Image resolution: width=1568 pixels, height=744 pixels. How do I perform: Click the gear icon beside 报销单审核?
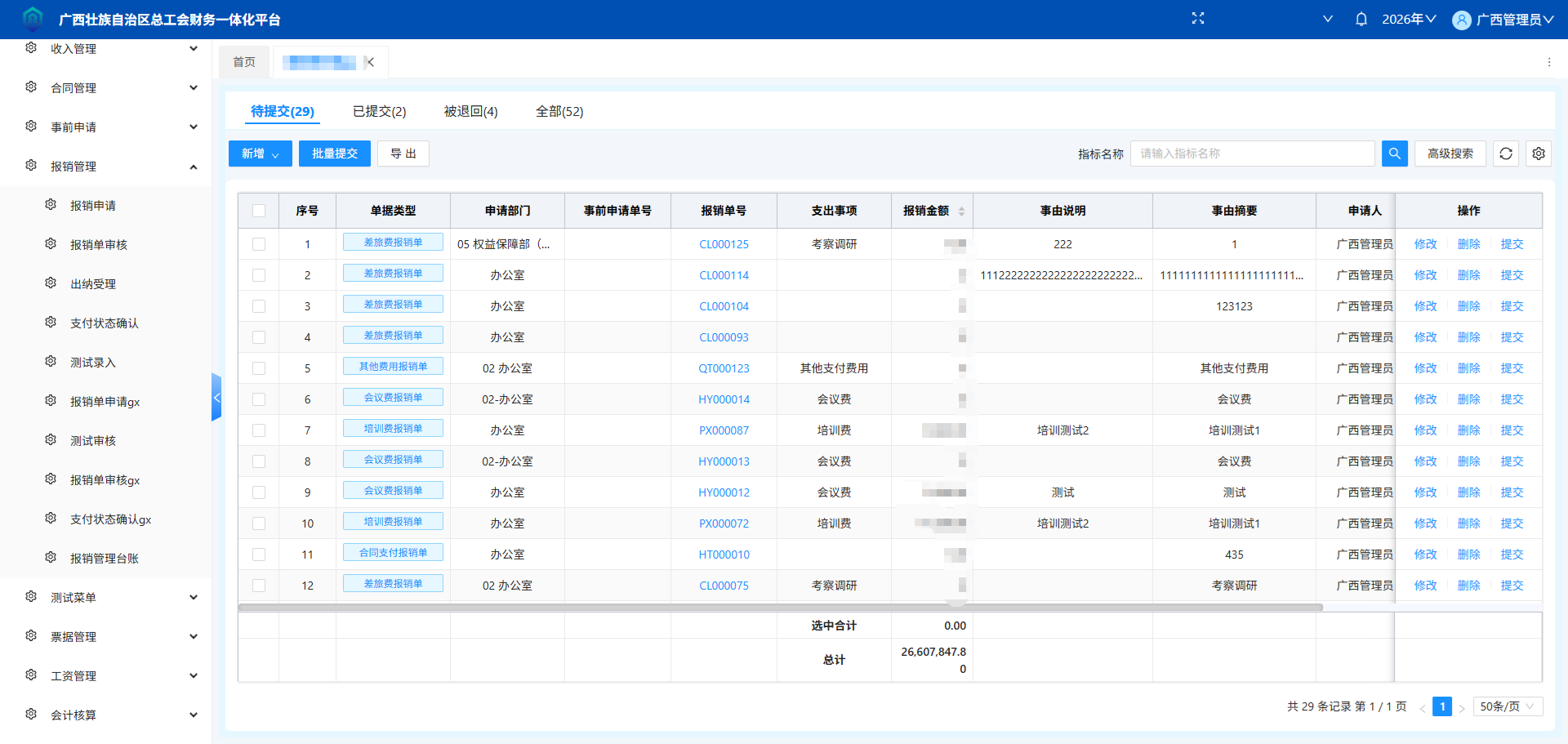pyautogui.click(x=51, y=244)
